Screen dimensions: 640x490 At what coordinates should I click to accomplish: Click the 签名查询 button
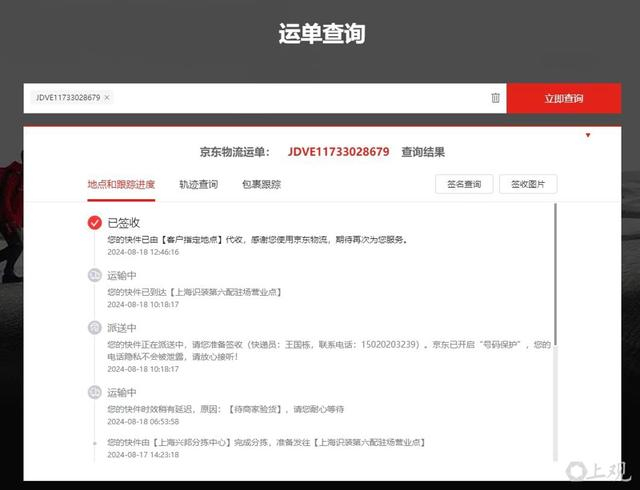pyautogui.click(x=464, y=184)
